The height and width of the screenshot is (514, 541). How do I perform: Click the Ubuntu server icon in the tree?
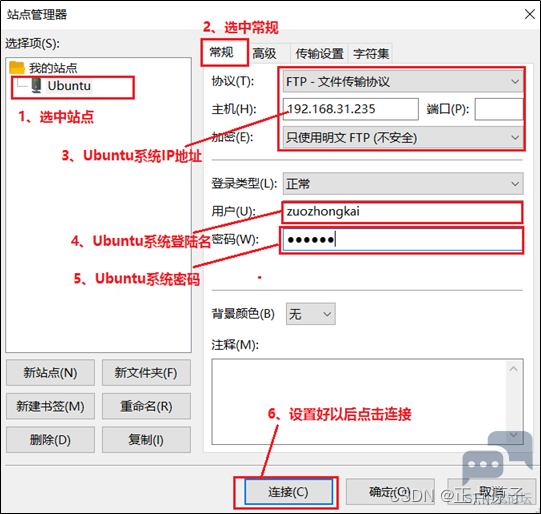(36, 85)
